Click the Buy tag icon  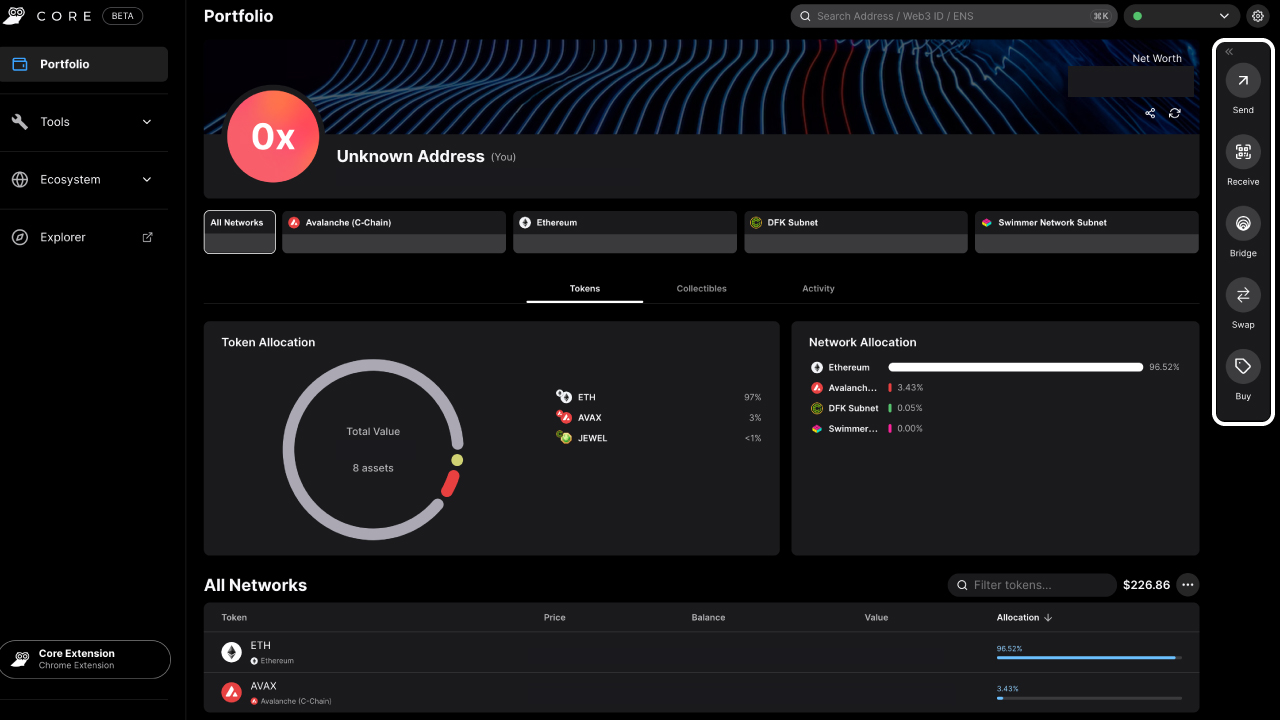click(x=1243, y=366)
